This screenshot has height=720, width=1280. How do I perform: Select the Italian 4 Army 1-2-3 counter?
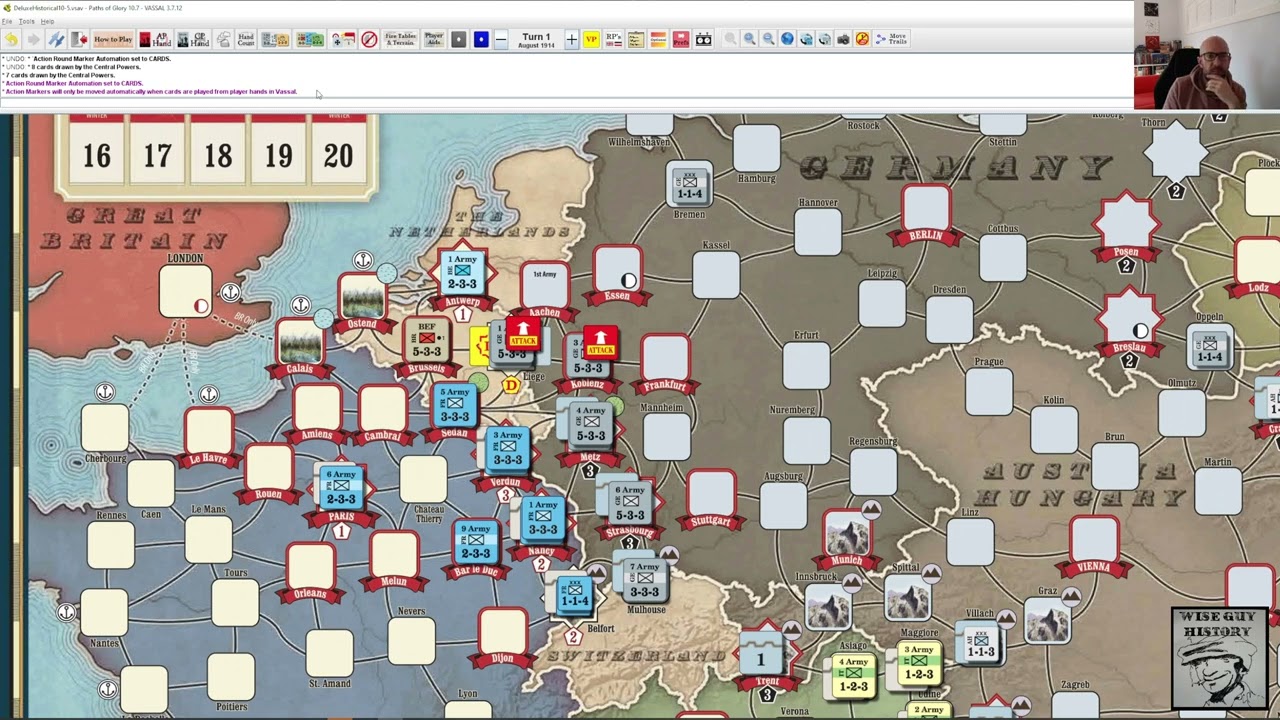pyautogui.click(x=853, y=675)
